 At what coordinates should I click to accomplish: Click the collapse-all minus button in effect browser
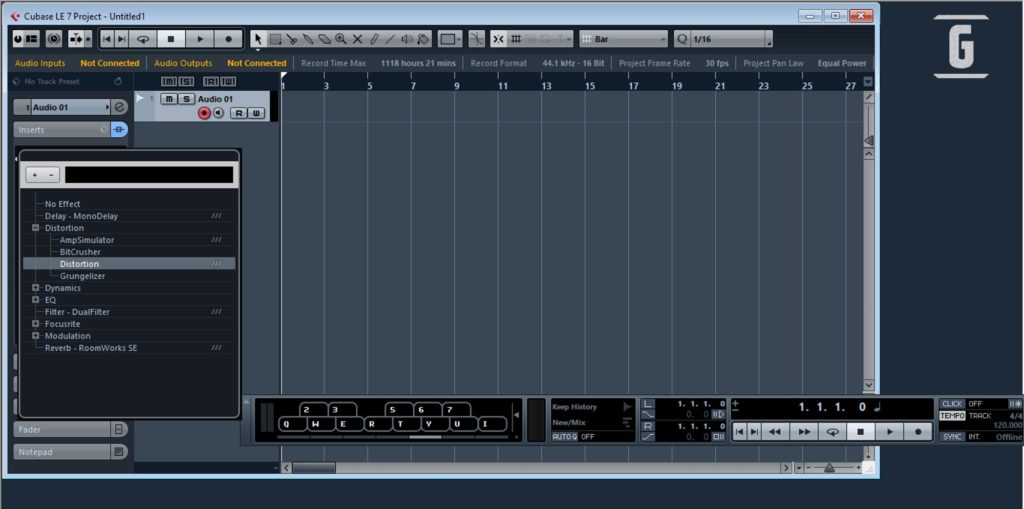pos(52,175)
